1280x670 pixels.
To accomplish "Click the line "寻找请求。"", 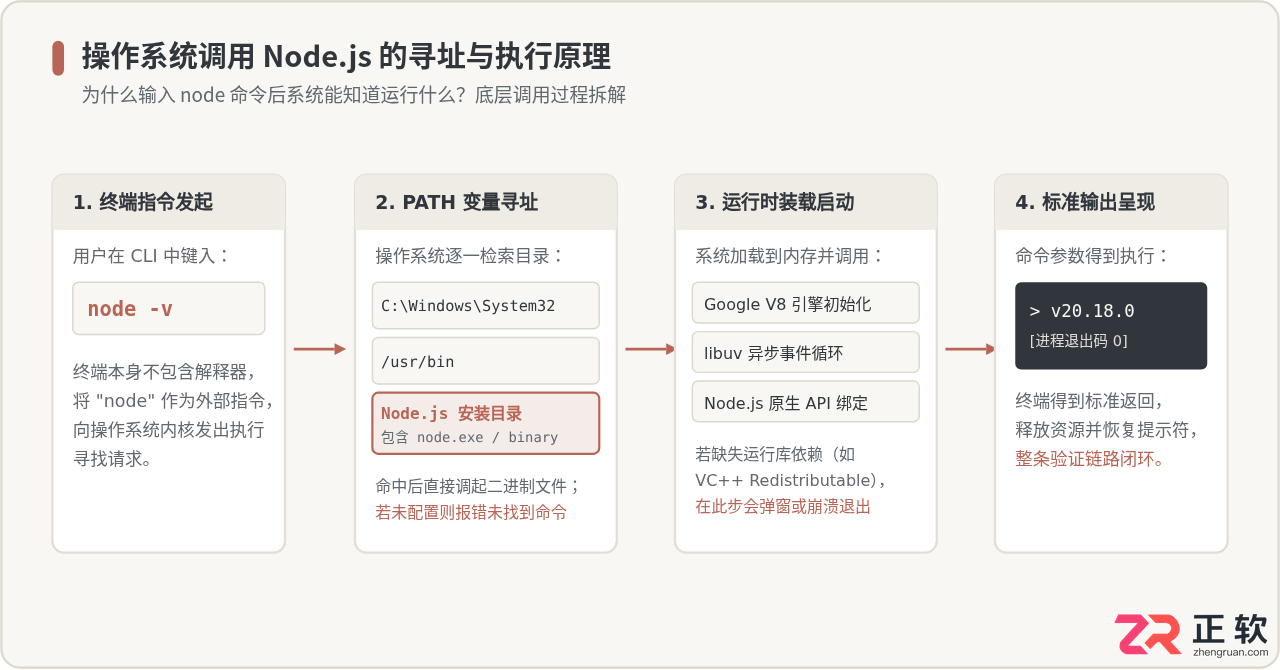I will tap(113, 459).
